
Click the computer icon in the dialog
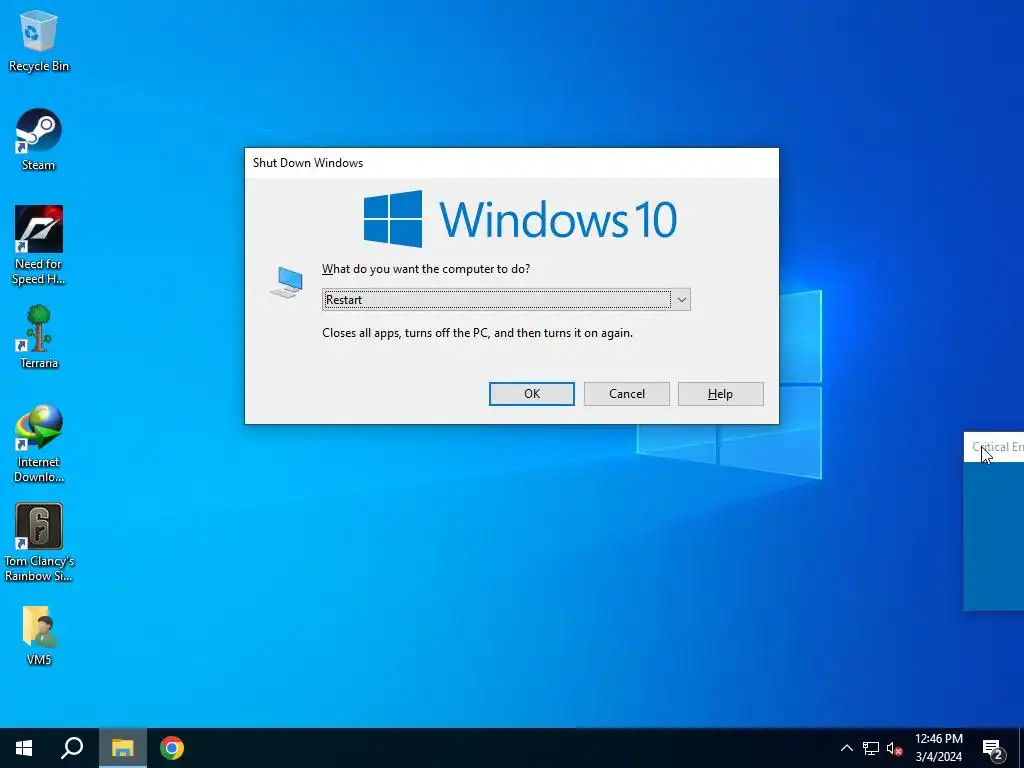click(x=287, y=282)
